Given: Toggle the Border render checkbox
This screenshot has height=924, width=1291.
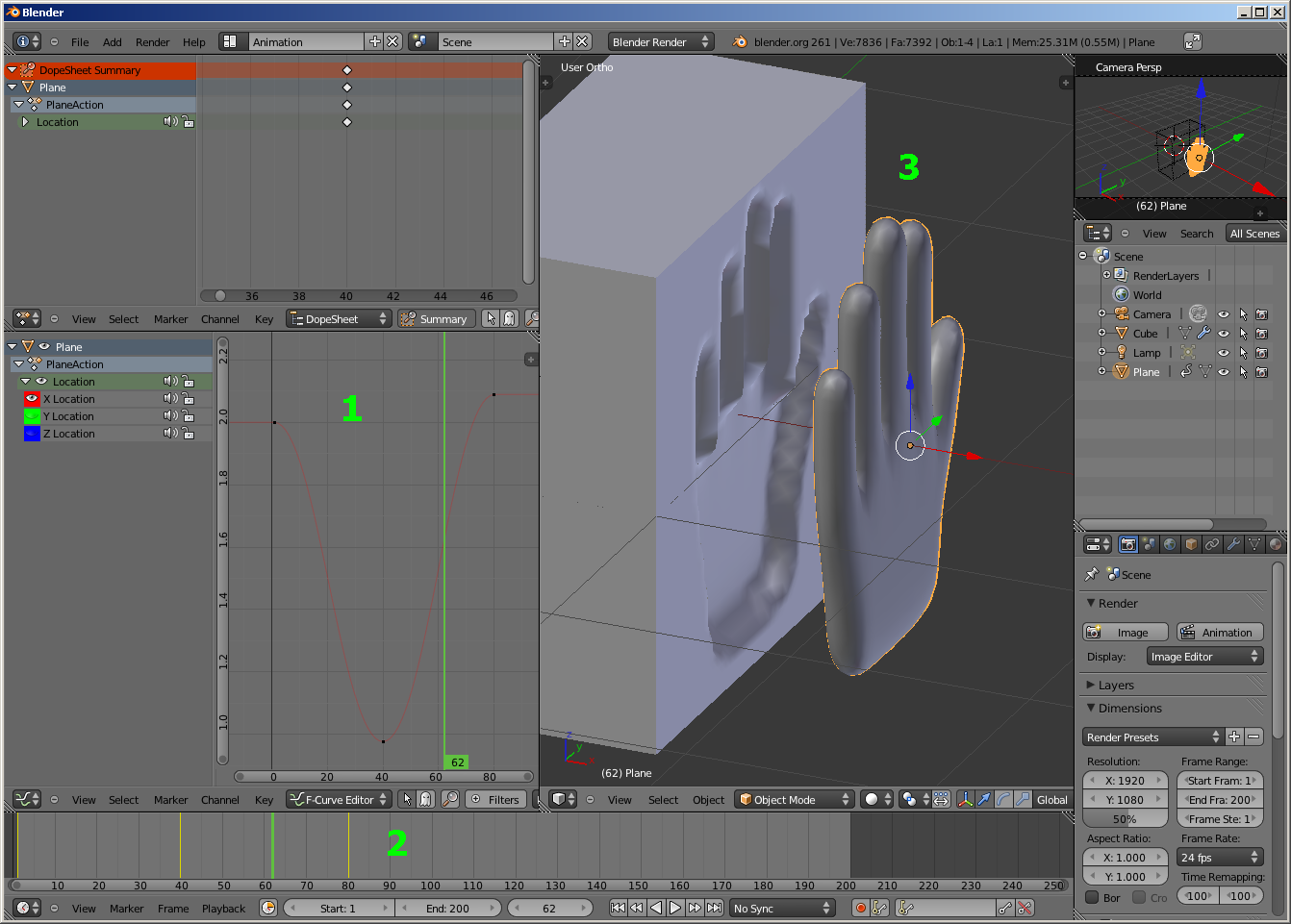Looking at the screenshot, I should point(1093,897).
